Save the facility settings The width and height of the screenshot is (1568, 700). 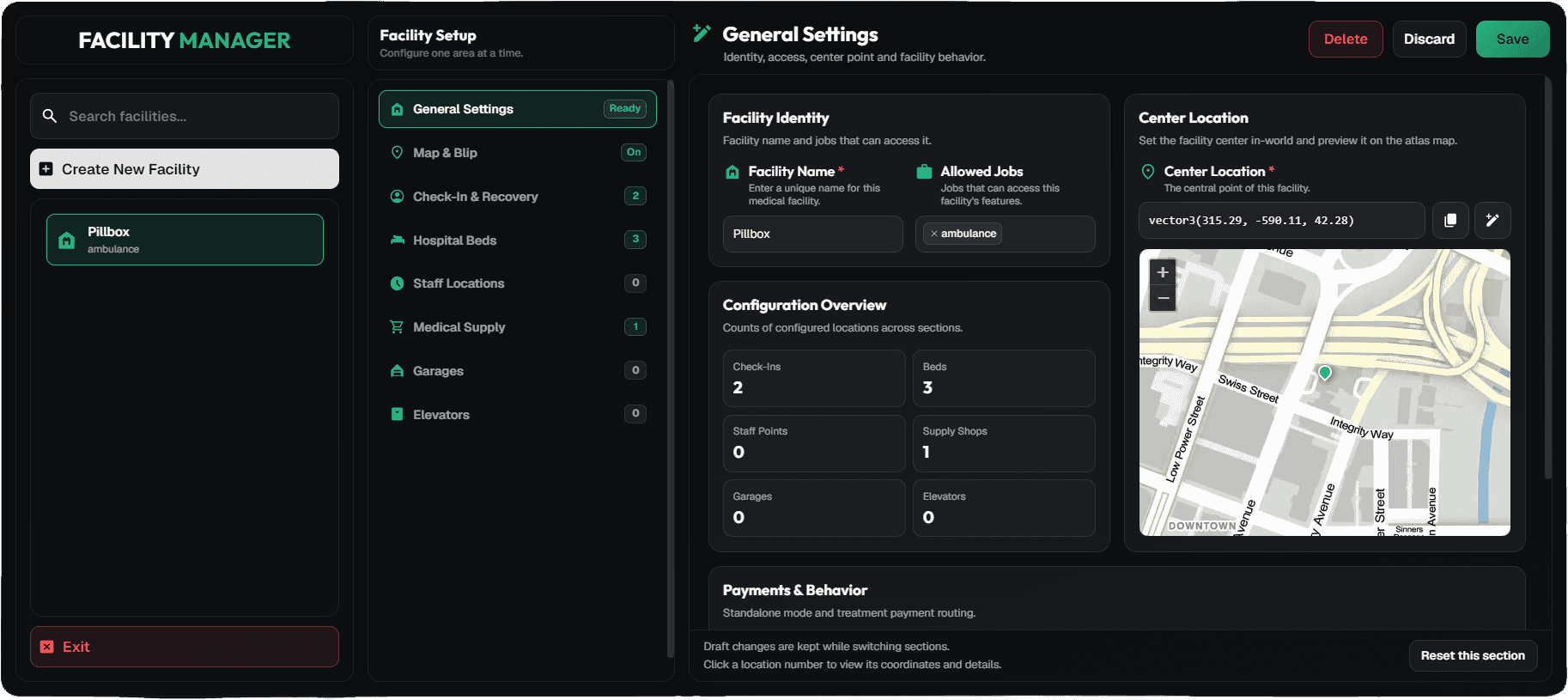[1512, 39]
